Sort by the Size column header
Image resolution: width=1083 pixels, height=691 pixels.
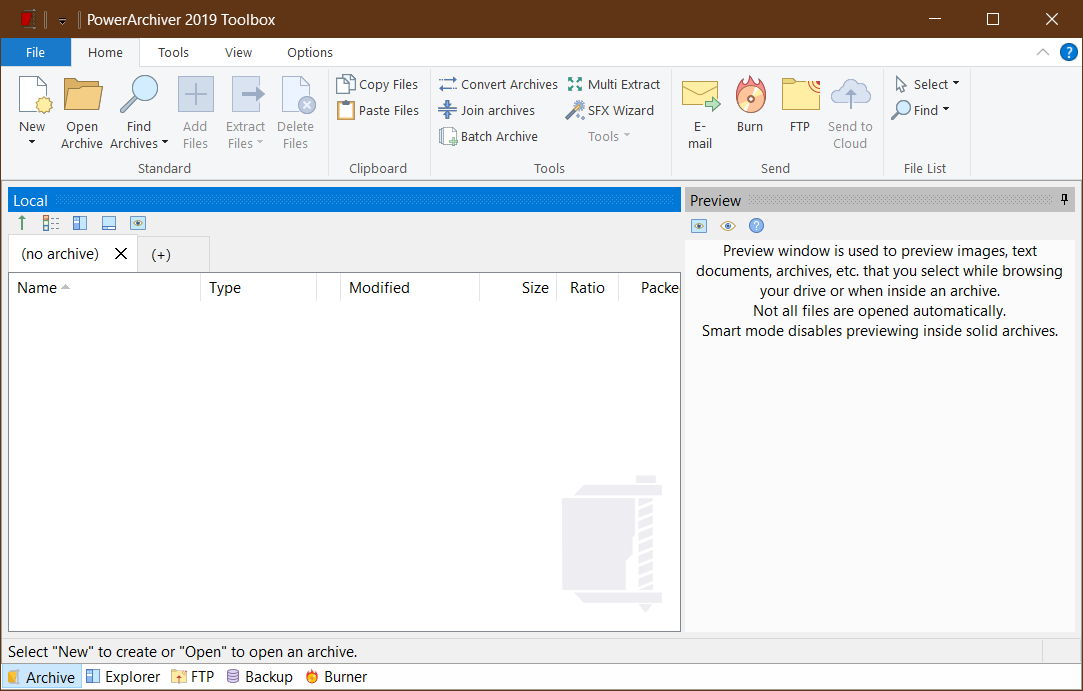pyautogui.click(x=519, y=287)
